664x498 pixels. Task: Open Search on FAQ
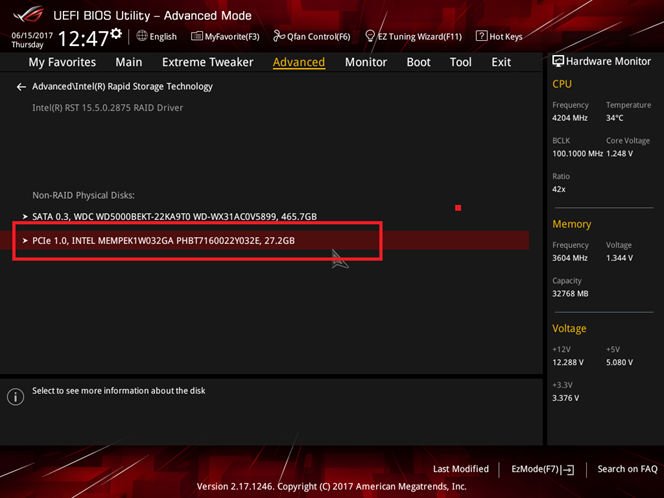click(627, 469)
